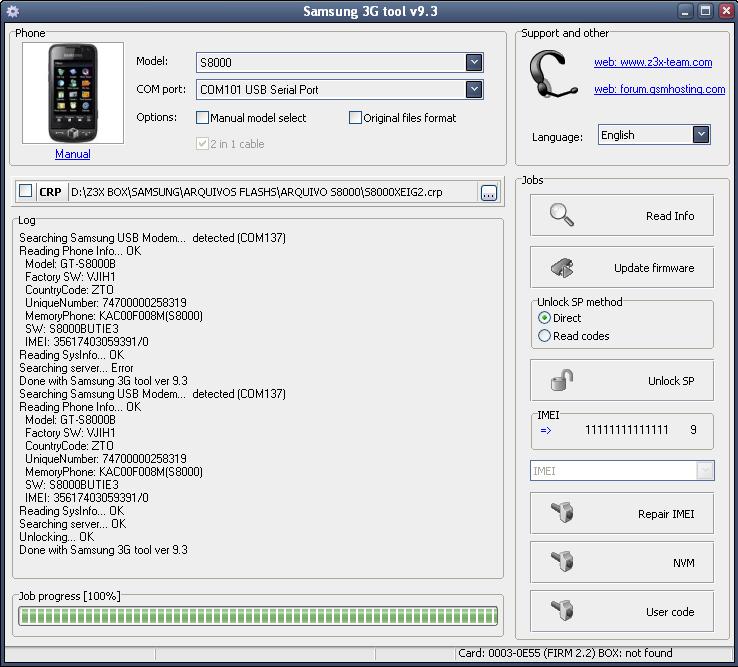Click the S8000 phone picture

click(x=73, y=93)
